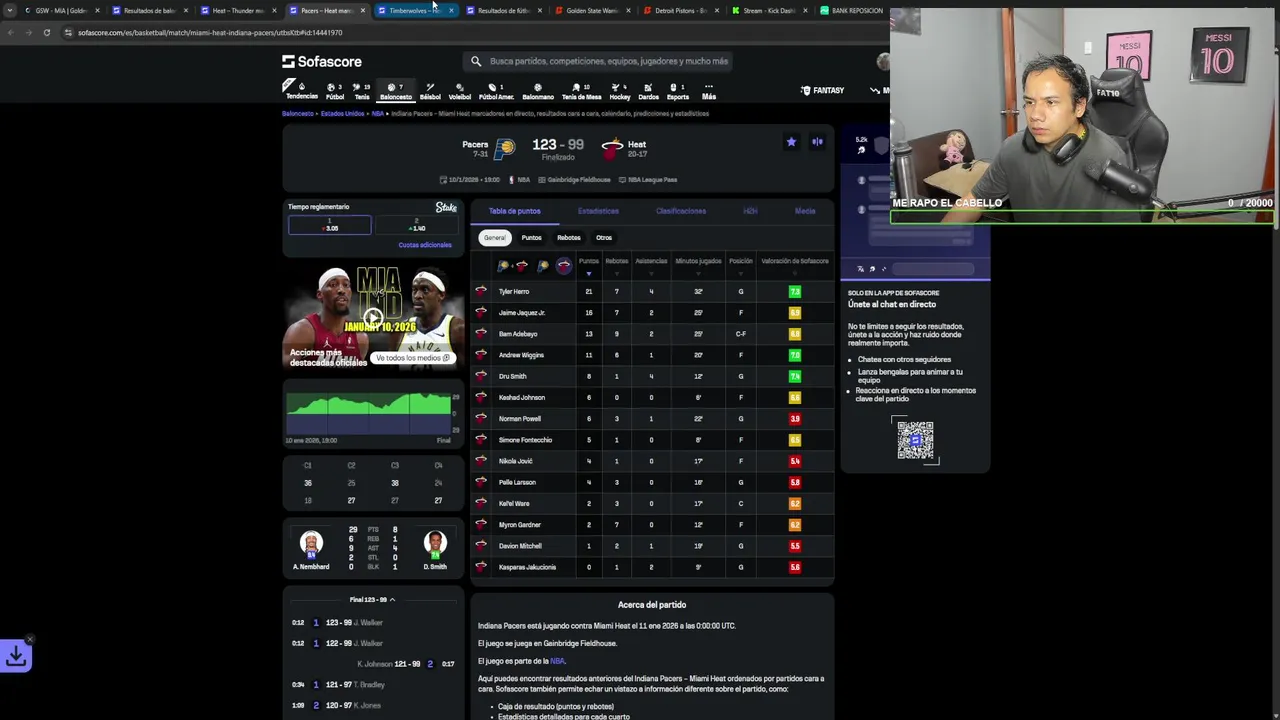Select odds option 2 at 1.40

click(417, 225)
